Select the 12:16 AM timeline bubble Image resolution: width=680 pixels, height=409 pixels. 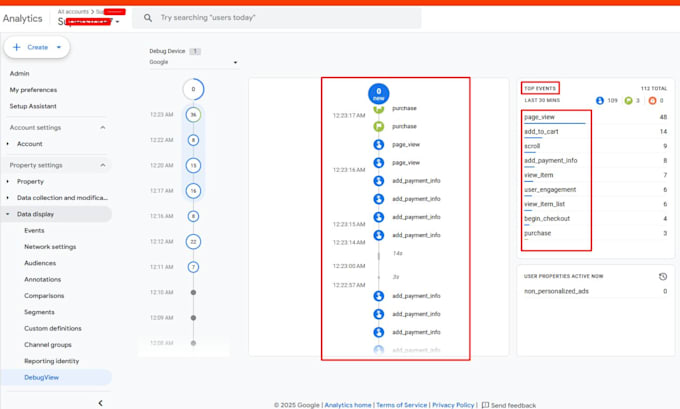click(193, 216)
